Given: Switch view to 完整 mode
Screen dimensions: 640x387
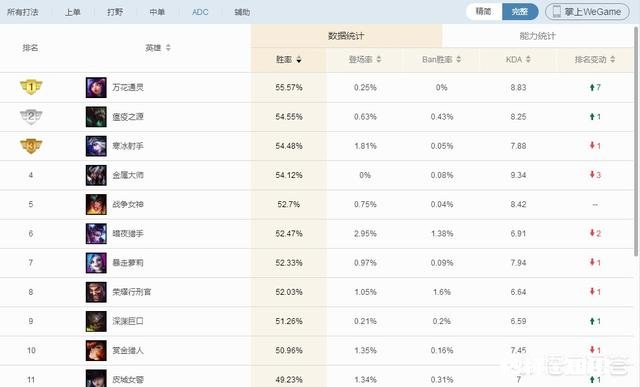Looking at the screenshot, I should (520, 11).
